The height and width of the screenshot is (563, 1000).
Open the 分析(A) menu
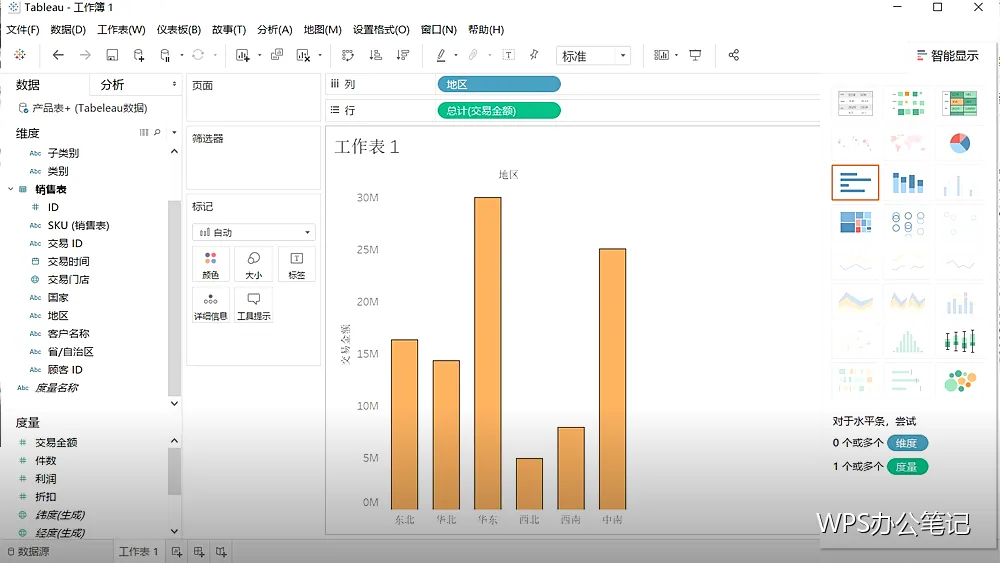(x=275, y=29)
